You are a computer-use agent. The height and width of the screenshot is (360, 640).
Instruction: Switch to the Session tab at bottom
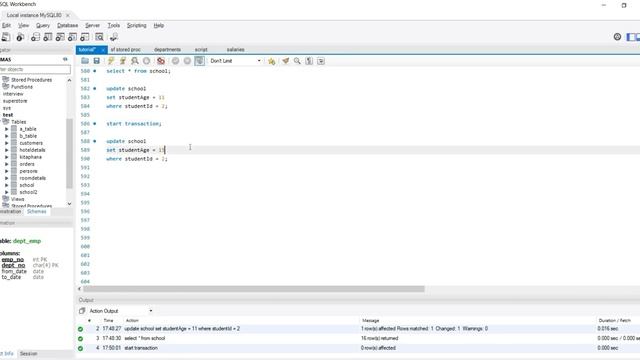click(x=29, y=354)
